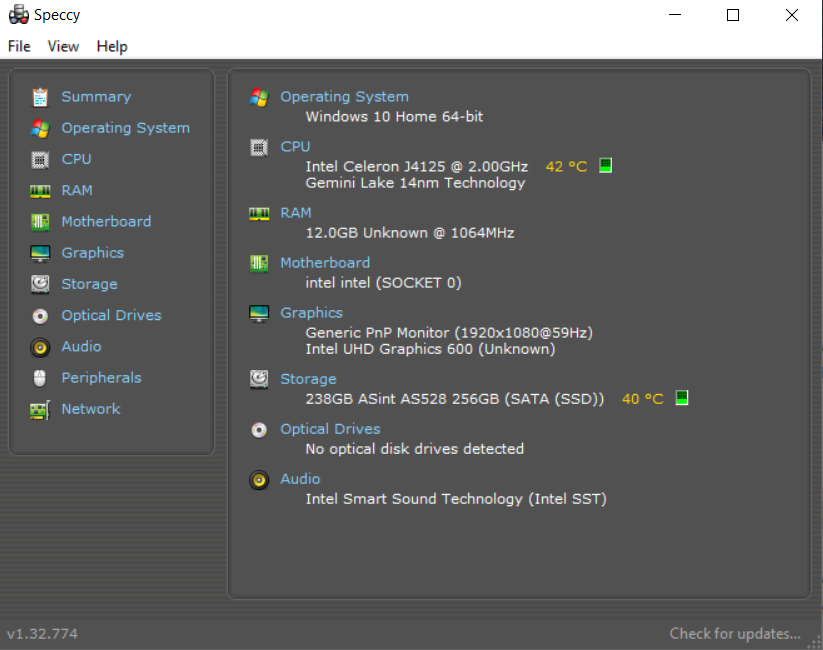Image resolution: width=823 pixels, height=650 pixels.
Task: Click the Storage hard drive icon in sidebar
Action: coord(40,285)
